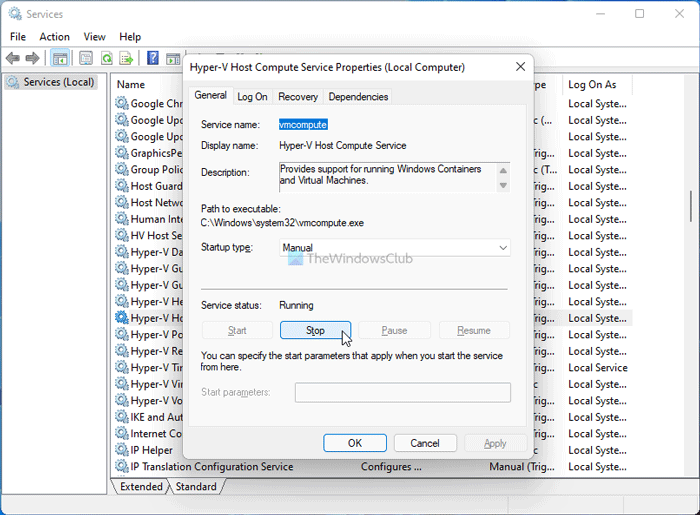This screenshot has height=515, width=700.
Task: Click the Refresh toolbar icon
Action: click(107, 58)
